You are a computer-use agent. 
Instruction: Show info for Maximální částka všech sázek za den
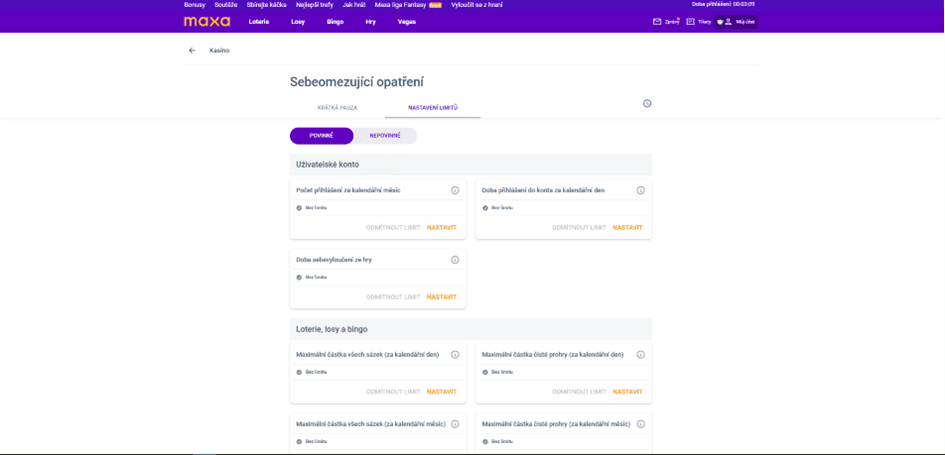[x=455, y=355]
